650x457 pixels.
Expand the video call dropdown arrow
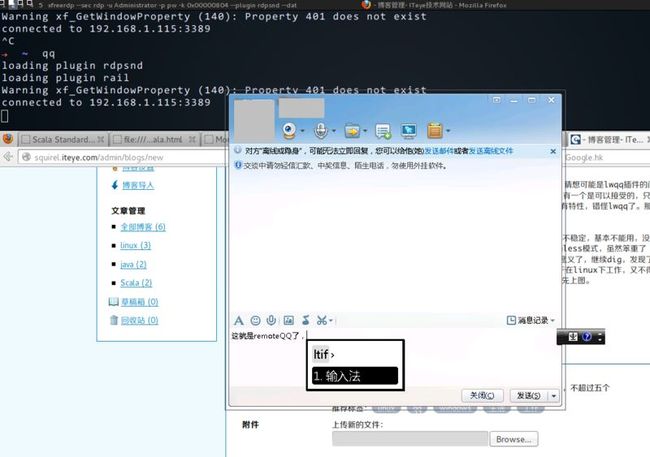[x=302, y=131]
